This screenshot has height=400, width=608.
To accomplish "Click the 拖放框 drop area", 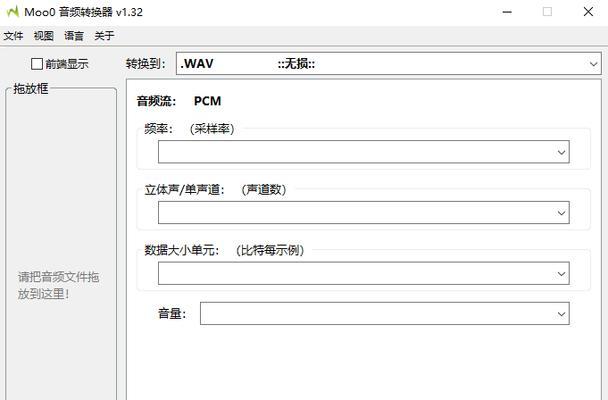I will pos(61,244).
